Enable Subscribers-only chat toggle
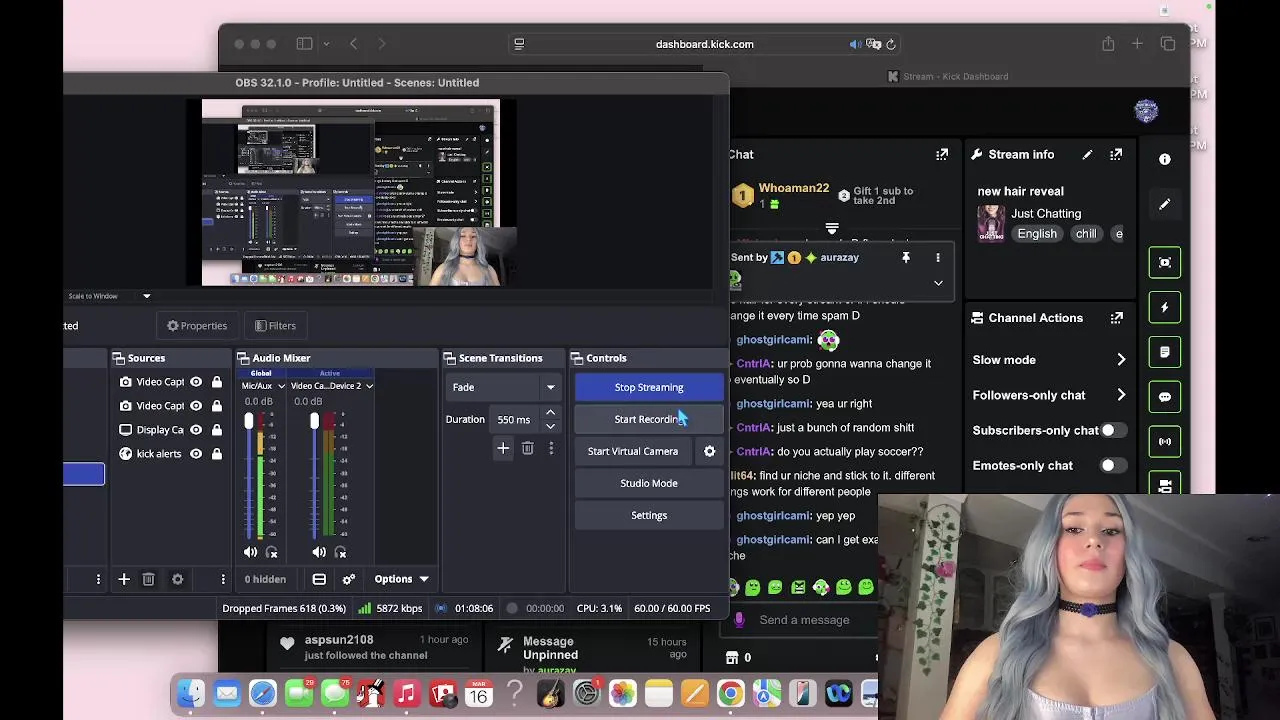1280x720 pixels. click(x=1114, y=430)
